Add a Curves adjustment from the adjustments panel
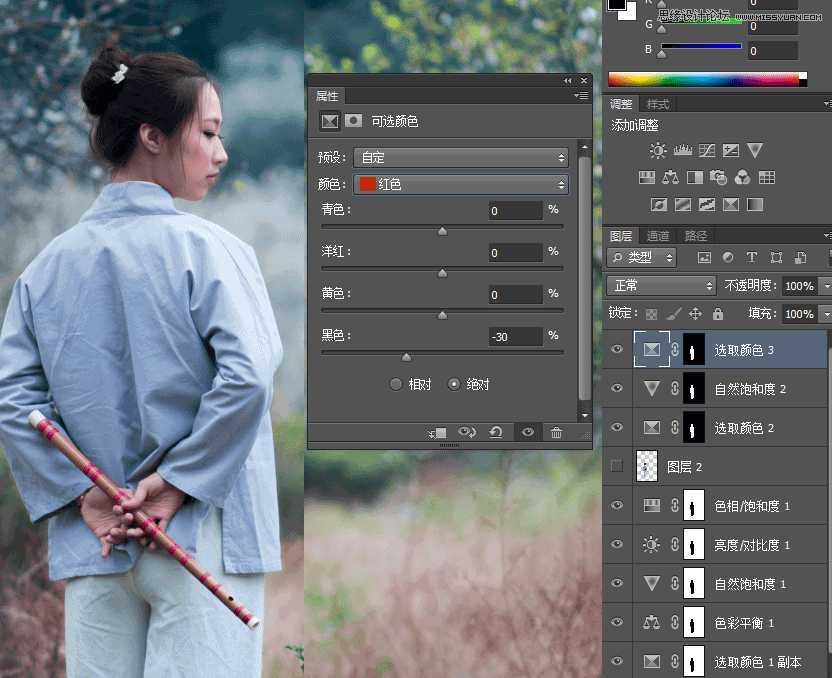 (708, 150)
